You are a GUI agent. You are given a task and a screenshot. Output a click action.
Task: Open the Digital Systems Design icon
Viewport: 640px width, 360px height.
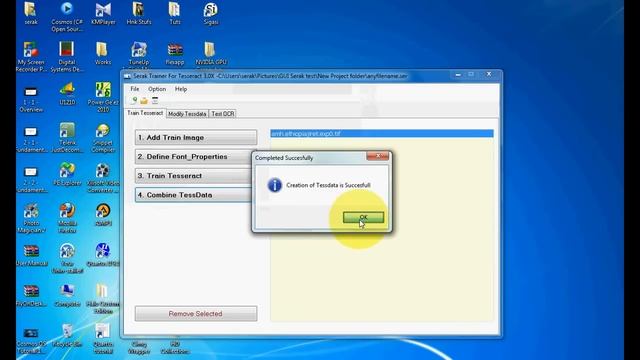pyautogui.click(x=67, y=57)
